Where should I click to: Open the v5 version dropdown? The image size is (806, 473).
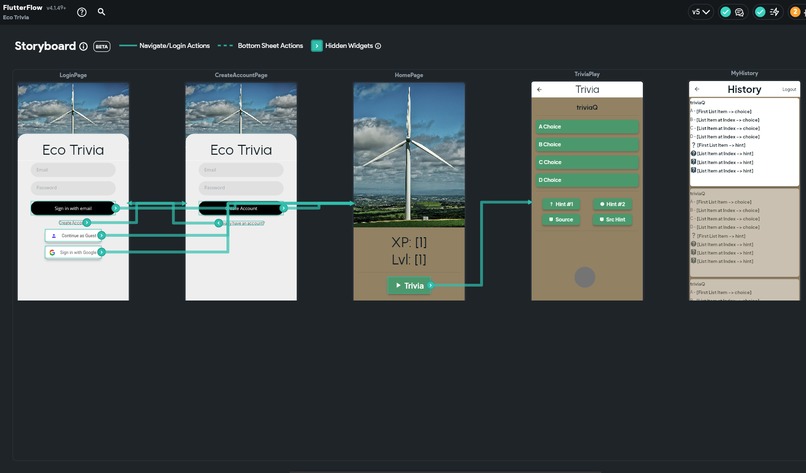701,12
